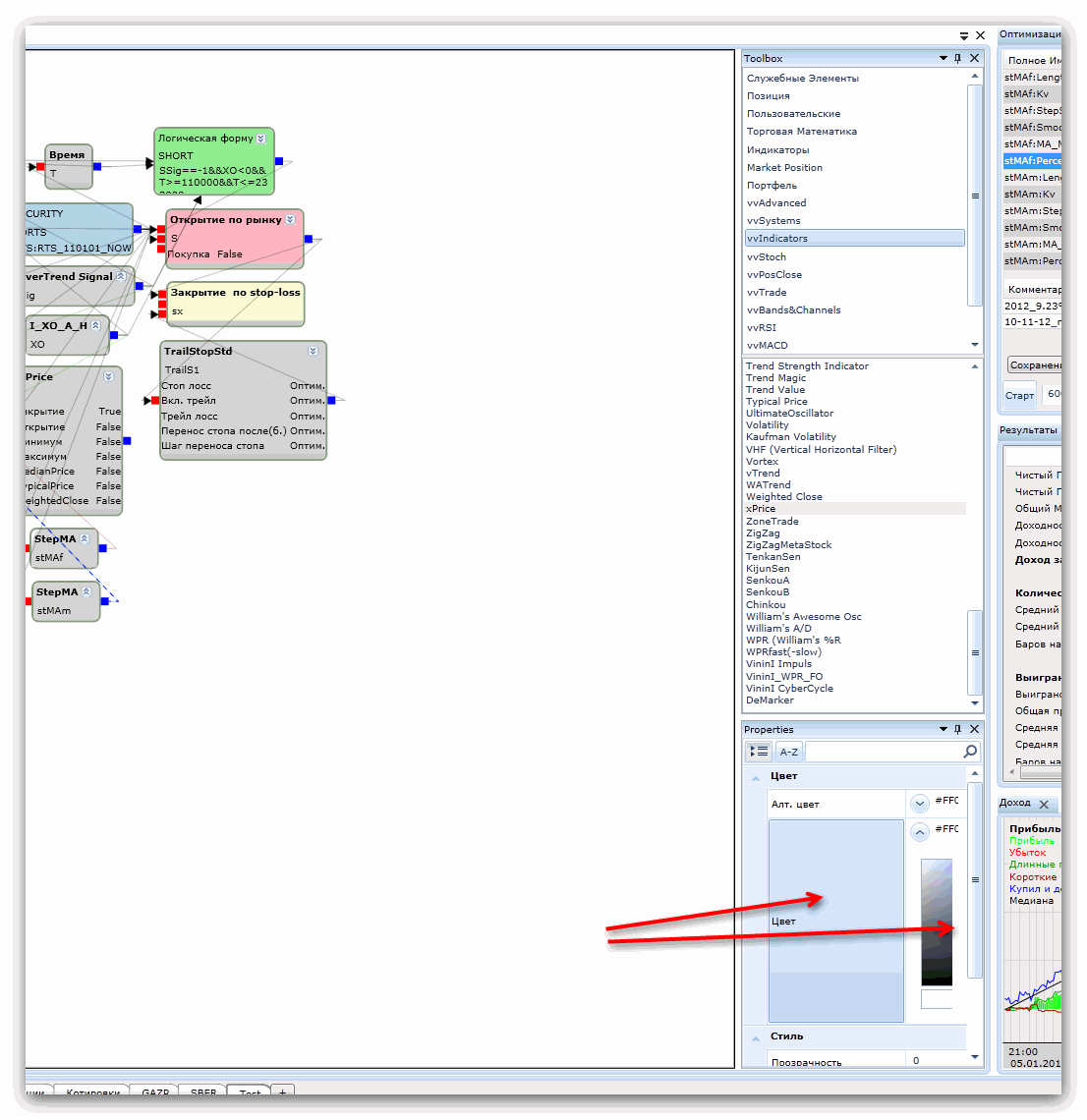Click the Открытие по рынку blue output port
Screen dimensions: 1087x1120
click(x=309, y=239)
